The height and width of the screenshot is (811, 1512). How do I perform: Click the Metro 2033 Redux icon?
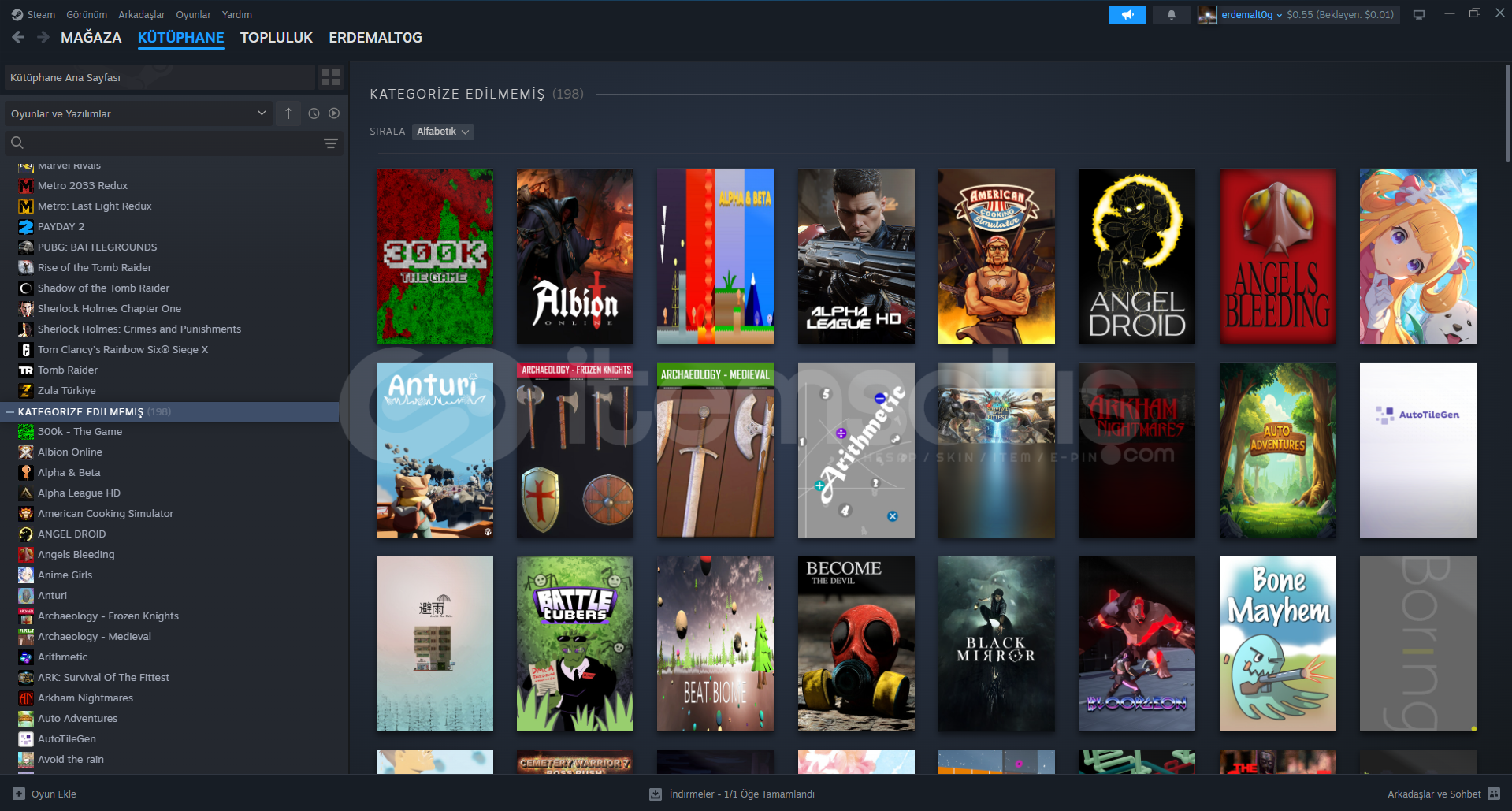26,185
